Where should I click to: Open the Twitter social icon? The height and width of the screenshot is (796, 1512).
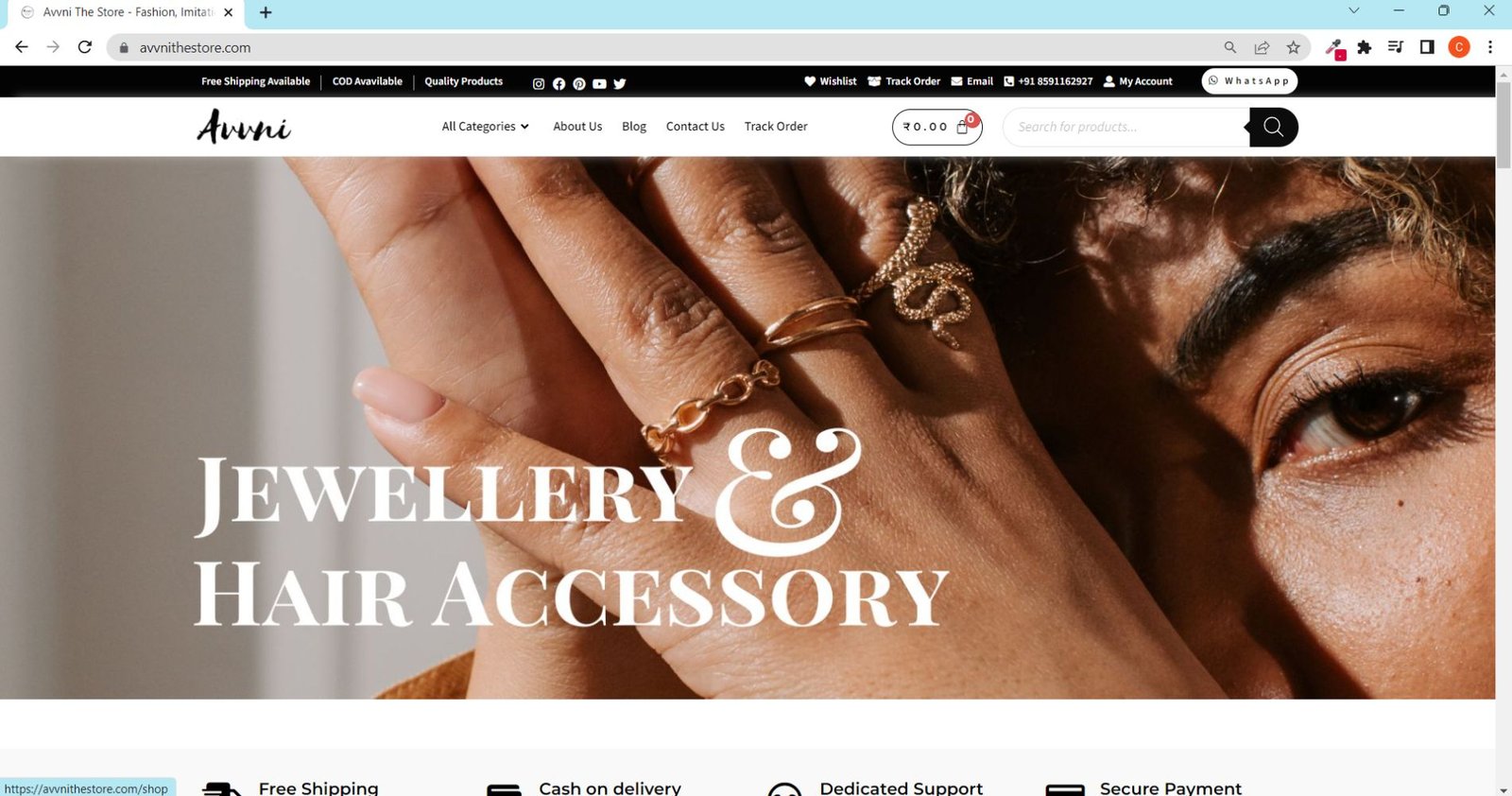620,83
